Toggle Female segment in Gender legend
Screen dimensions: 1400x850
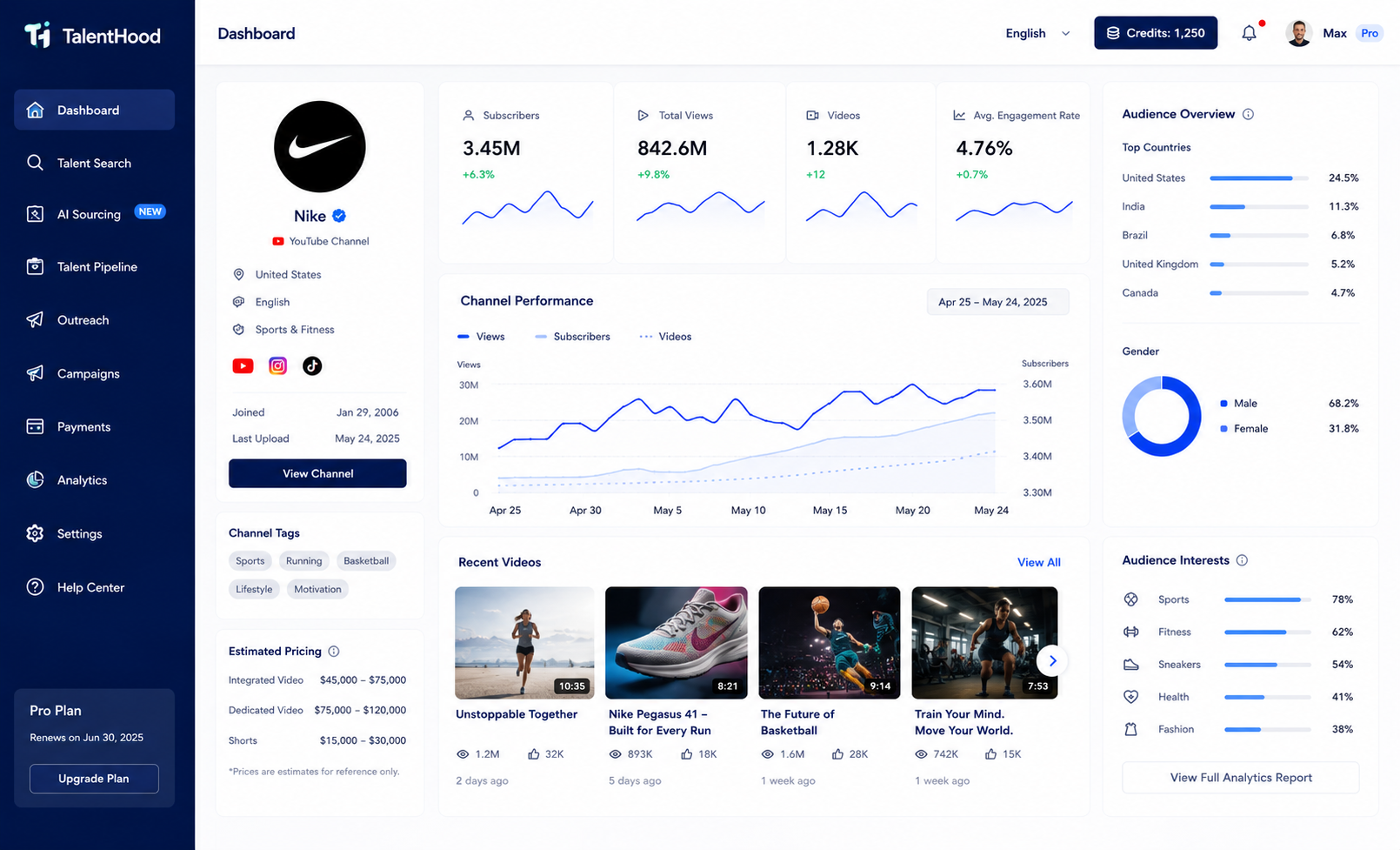pyautogui.click(x=1243, y=428)
